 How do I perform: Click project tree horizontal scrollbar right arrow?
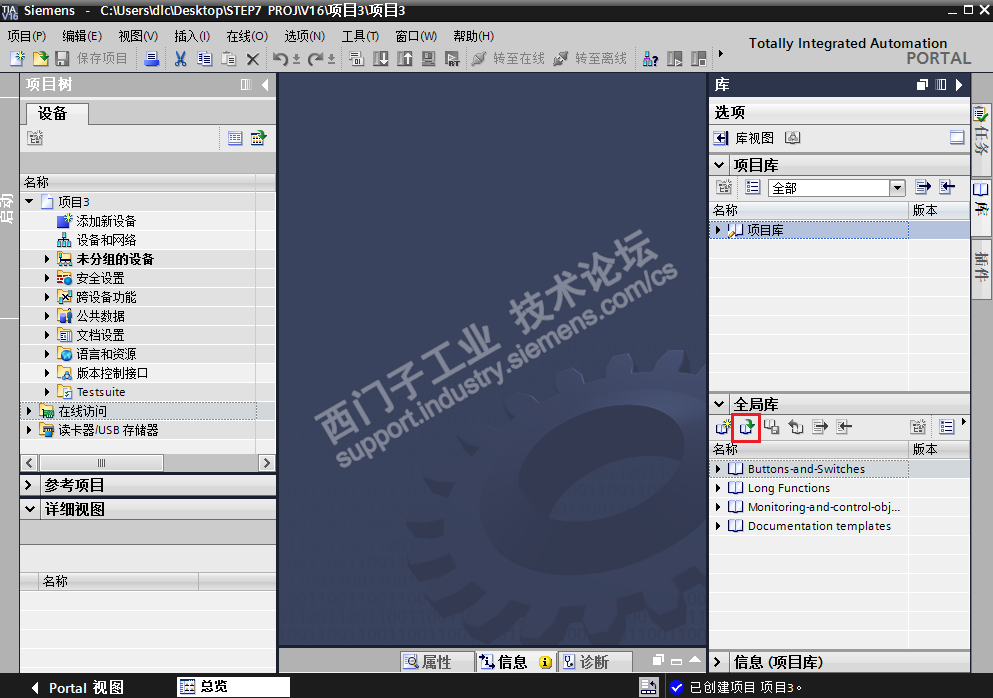coord(267,463)
